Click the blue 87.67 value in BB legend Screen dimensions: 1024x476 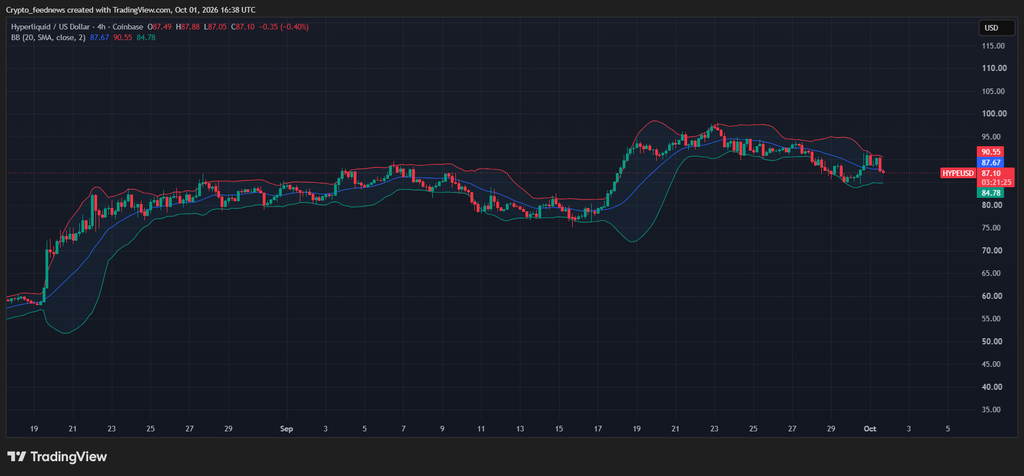pos(99,38)
